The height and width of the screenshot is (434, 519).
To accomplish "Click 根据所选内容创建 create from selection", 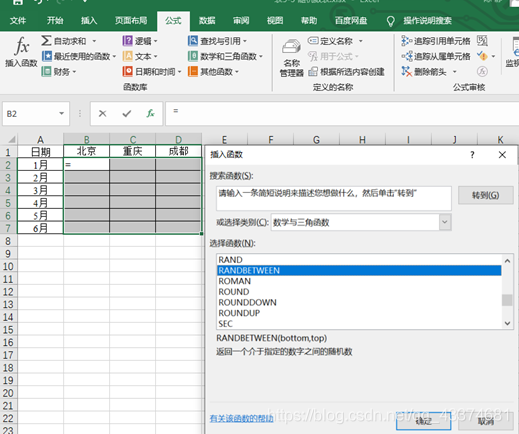I will (347, 72).
